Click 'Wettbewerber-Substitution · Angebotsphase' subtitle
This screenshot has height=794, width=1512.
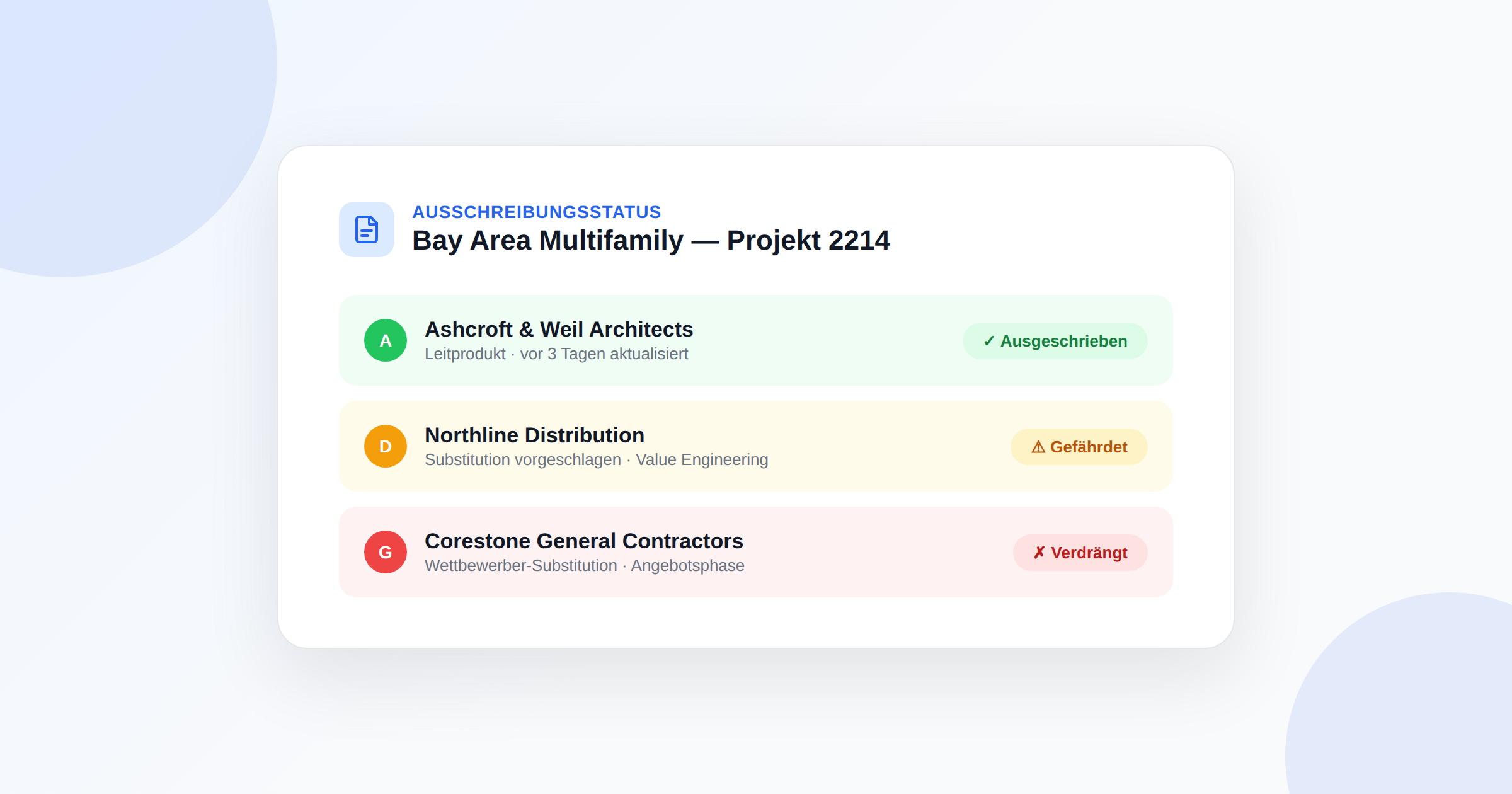[585, 566]
